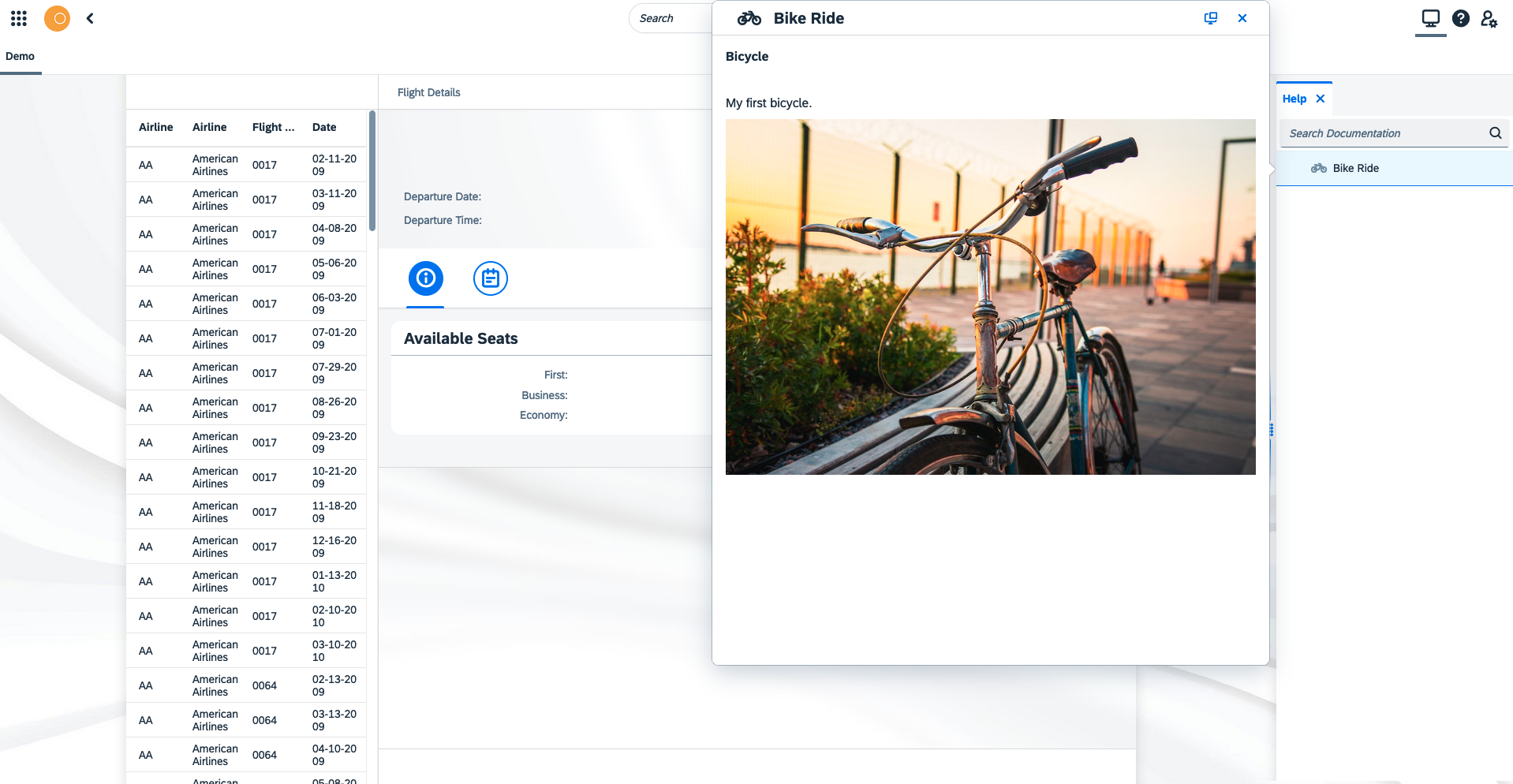Viewport: 1513px width, 784px height.
Task: Sort the table by the Date column
Action: click(323, 127)
